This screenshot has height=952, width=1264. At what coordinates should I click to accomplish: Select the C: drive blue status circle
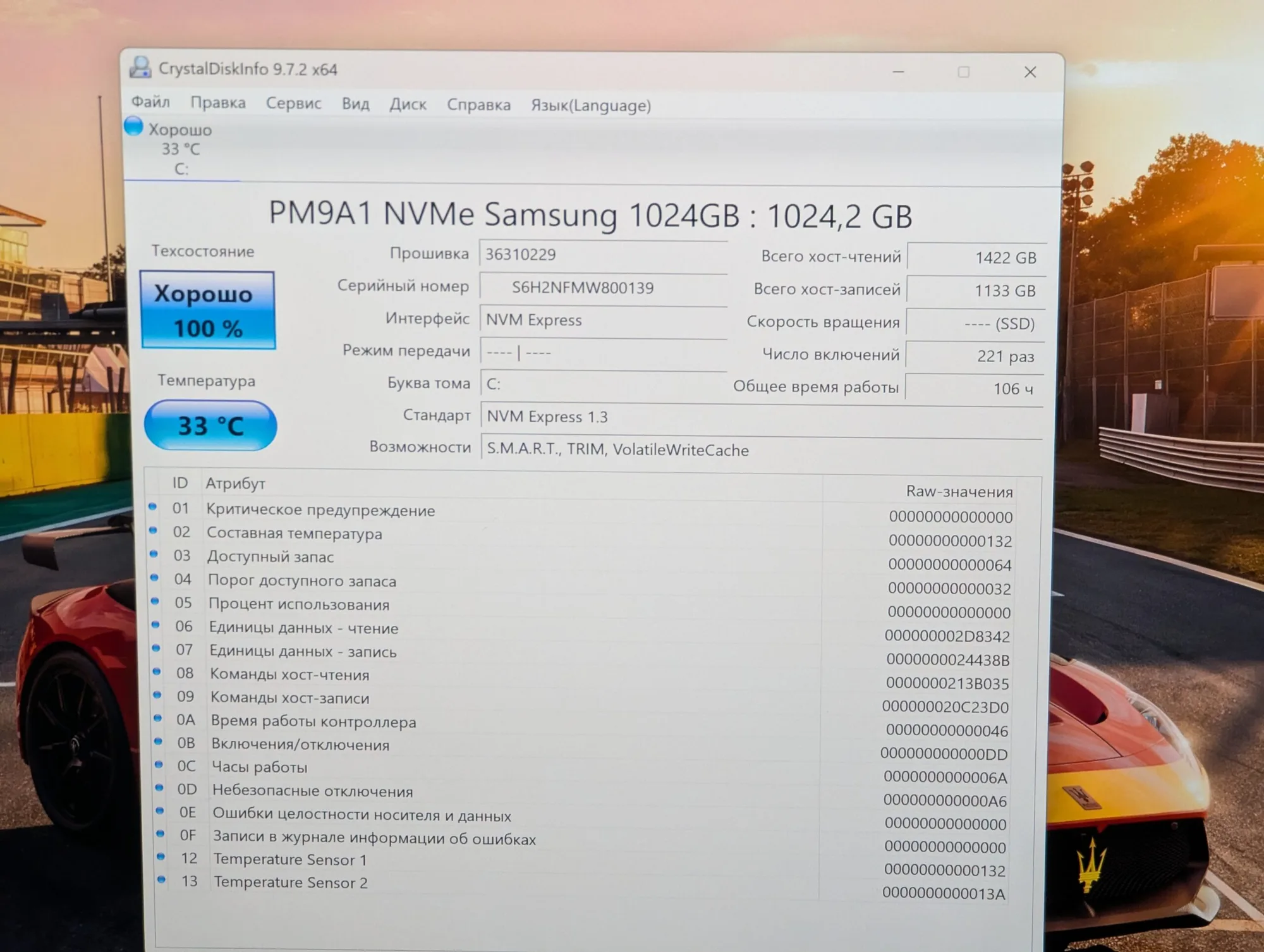click(x=133, y=126)
